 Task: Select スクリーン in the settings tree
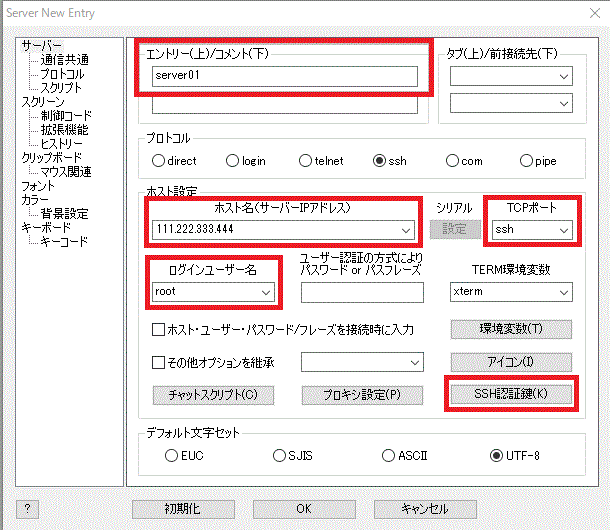pos(43,102)
